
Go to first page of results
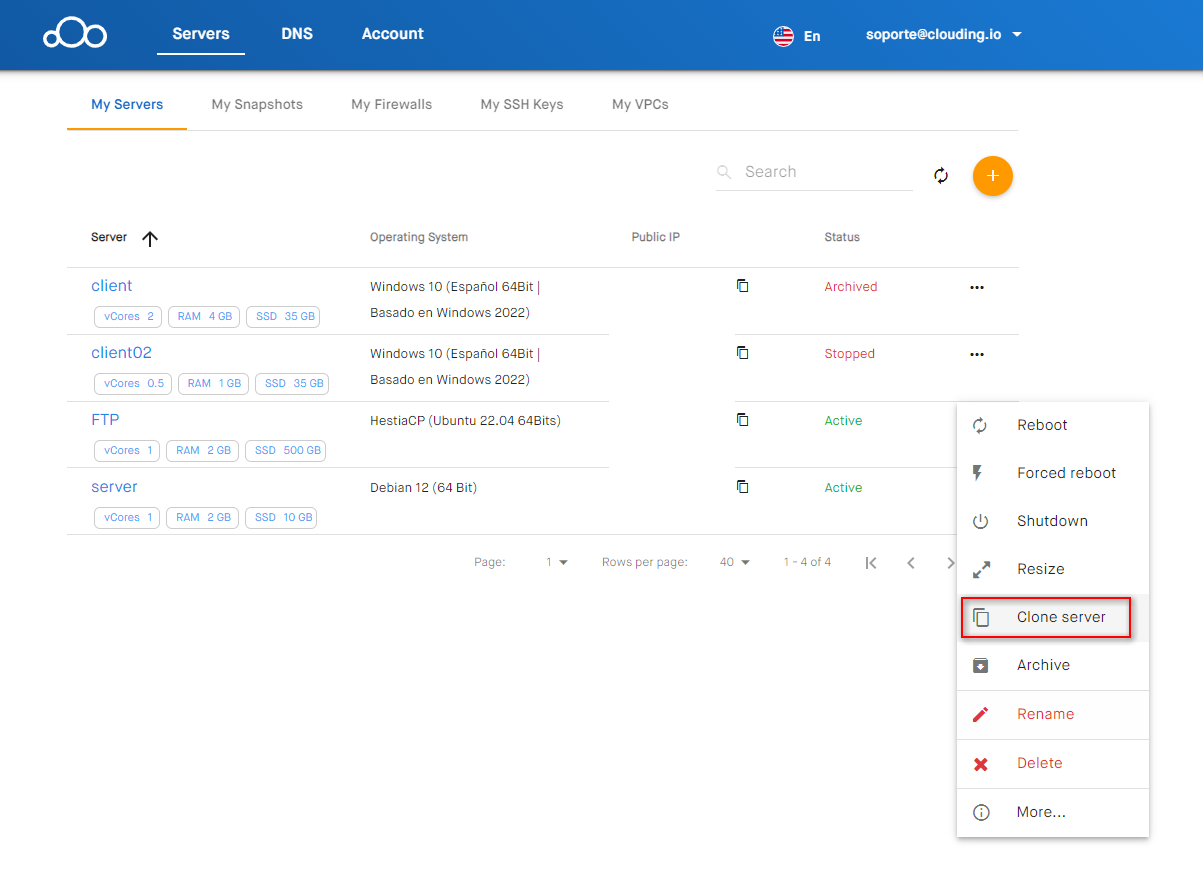pyautogui.click(x=871, y=563)
